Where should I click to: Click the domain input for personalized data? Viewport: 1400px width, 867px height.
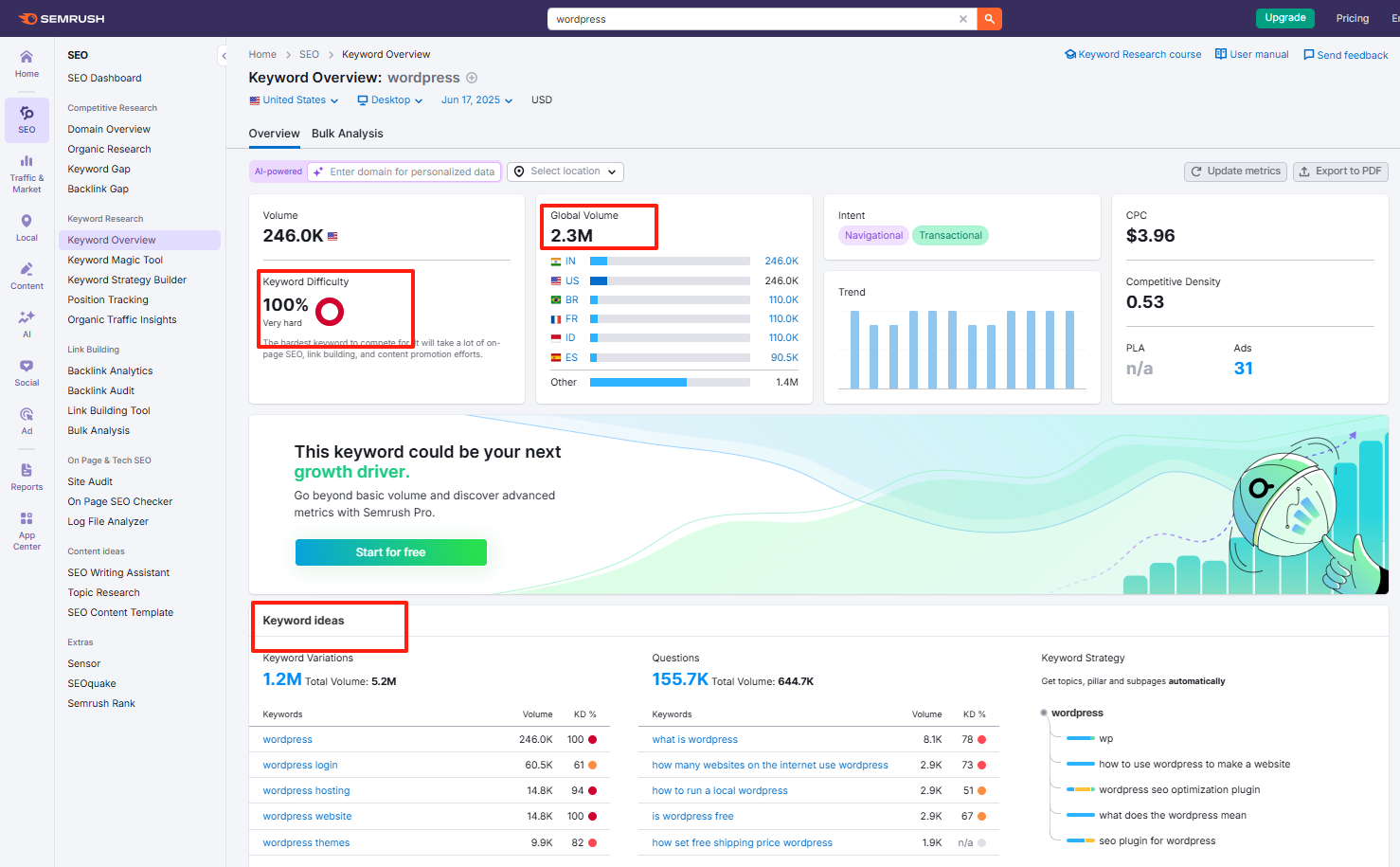click(x=411, y=172)
